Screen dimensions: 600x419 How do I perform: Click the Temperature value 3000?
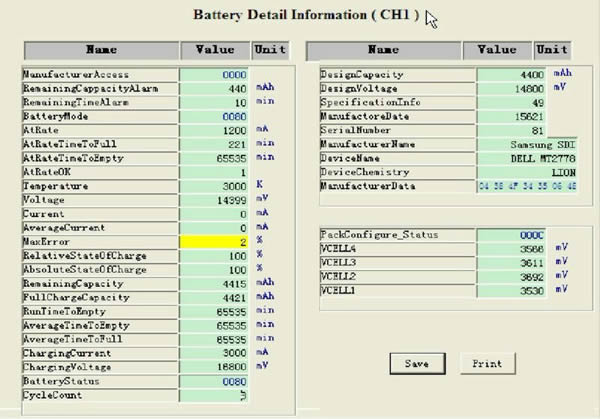coord(214,186)
